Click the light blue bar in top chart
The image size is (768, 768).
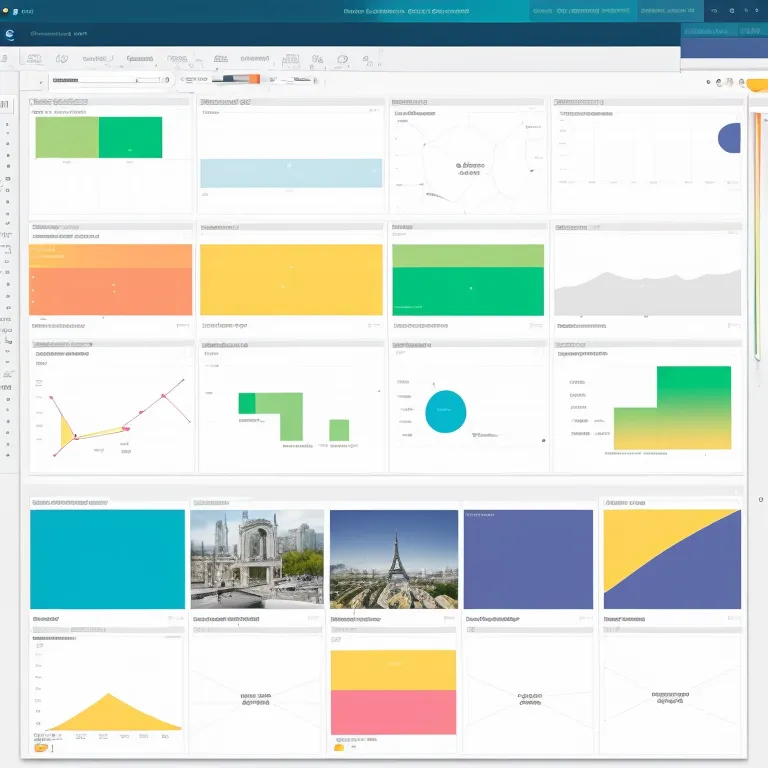coord(291,173)
